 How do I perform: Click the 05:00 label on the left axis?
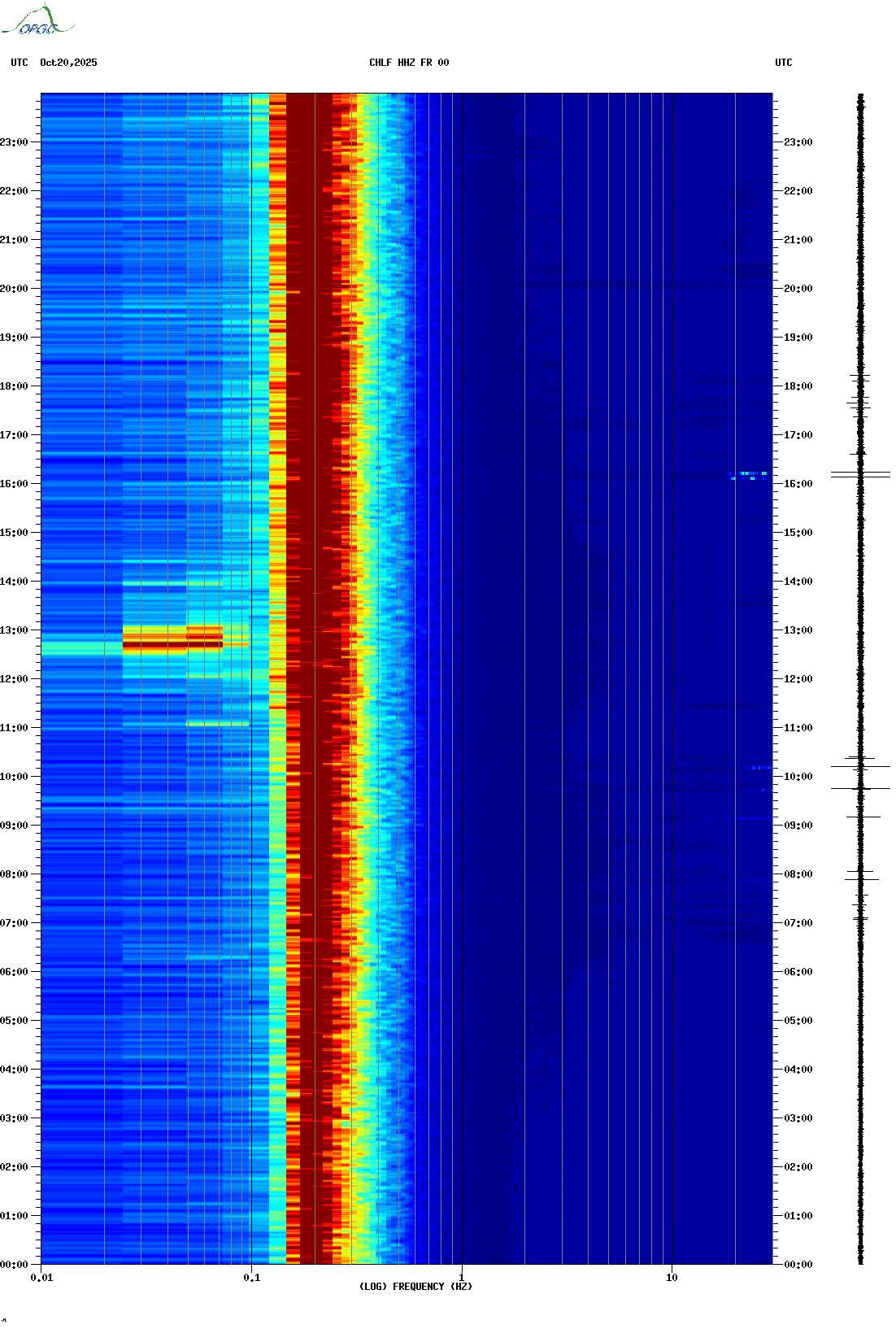(x=15, y=1021)
